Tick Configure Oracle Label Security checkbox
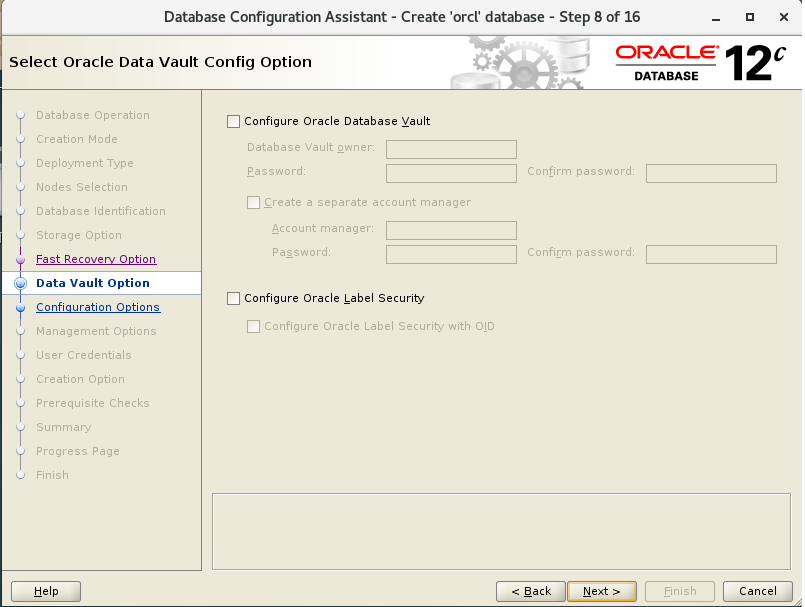The width and height of the screenshot is (805, 607). click(234, 298)
